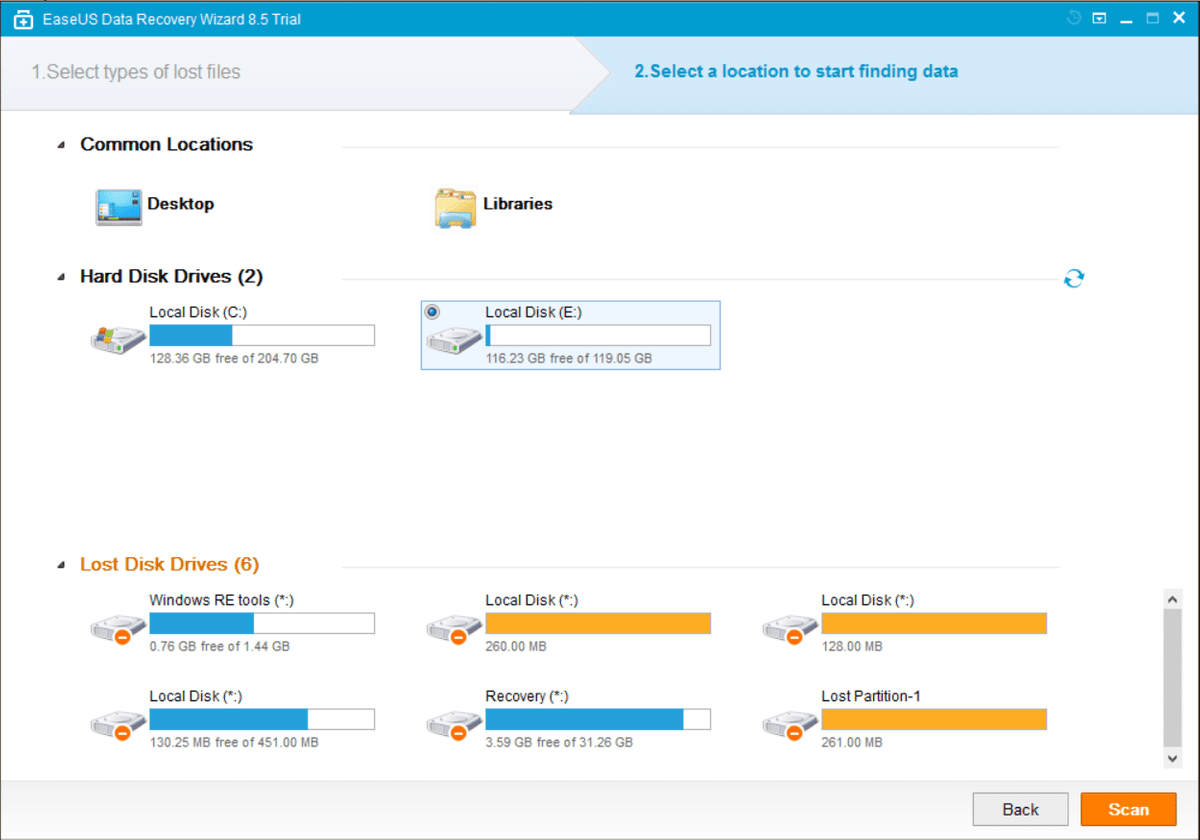The height and width of the screenshot is (840, 1200).
Task: Click the lost drives scrollbar down arrow
Action: point(1174,759)
